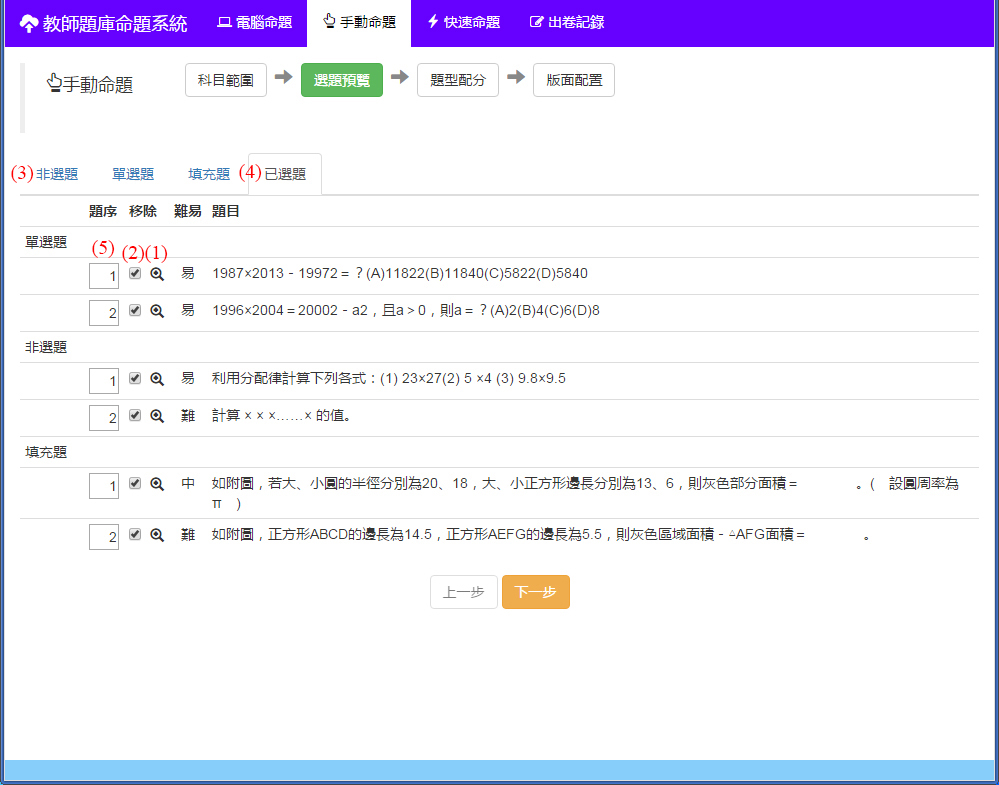Click the green 選題預覽 step button
This screenshot has height=785, width=999.
click(341, 80)
